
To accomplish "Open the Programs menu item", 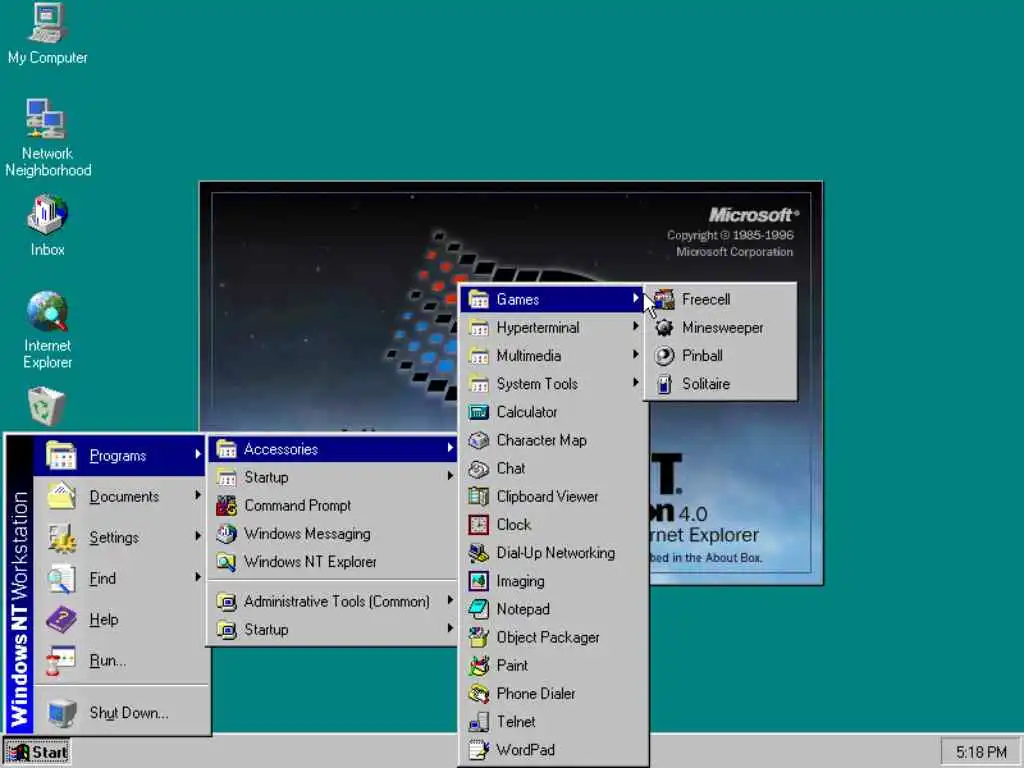I will (x=120, y=455).
